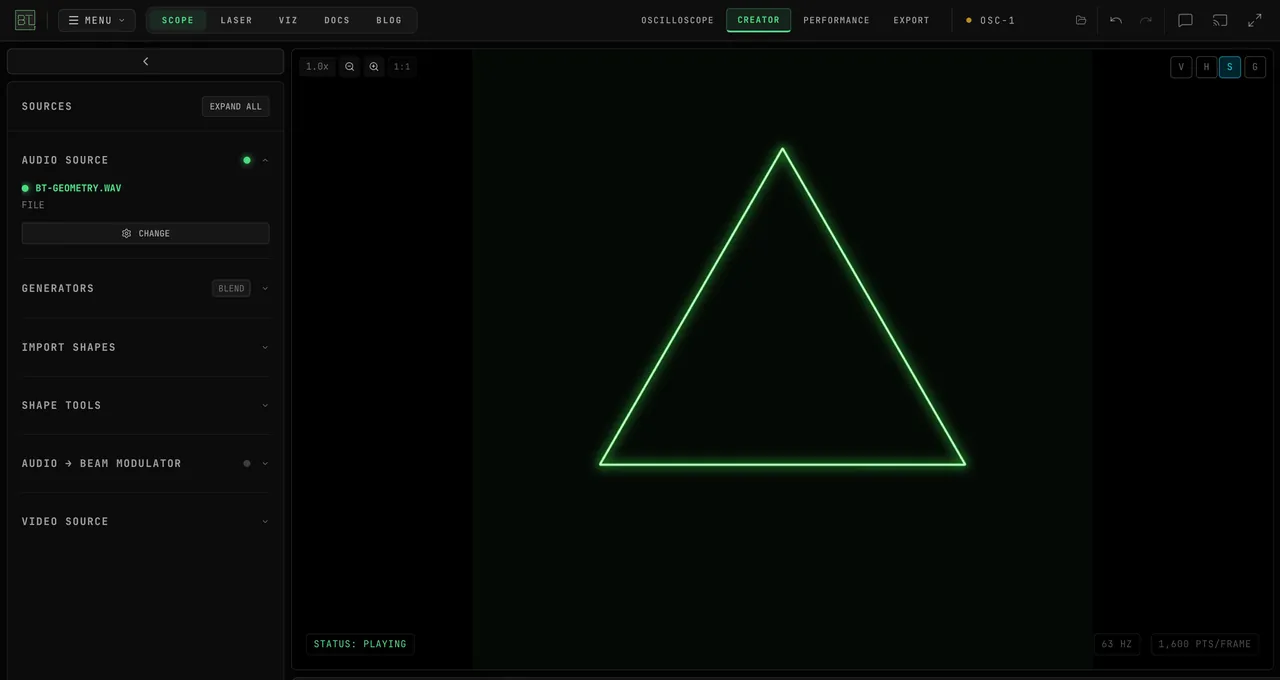Open the EXPORT section

912,20
